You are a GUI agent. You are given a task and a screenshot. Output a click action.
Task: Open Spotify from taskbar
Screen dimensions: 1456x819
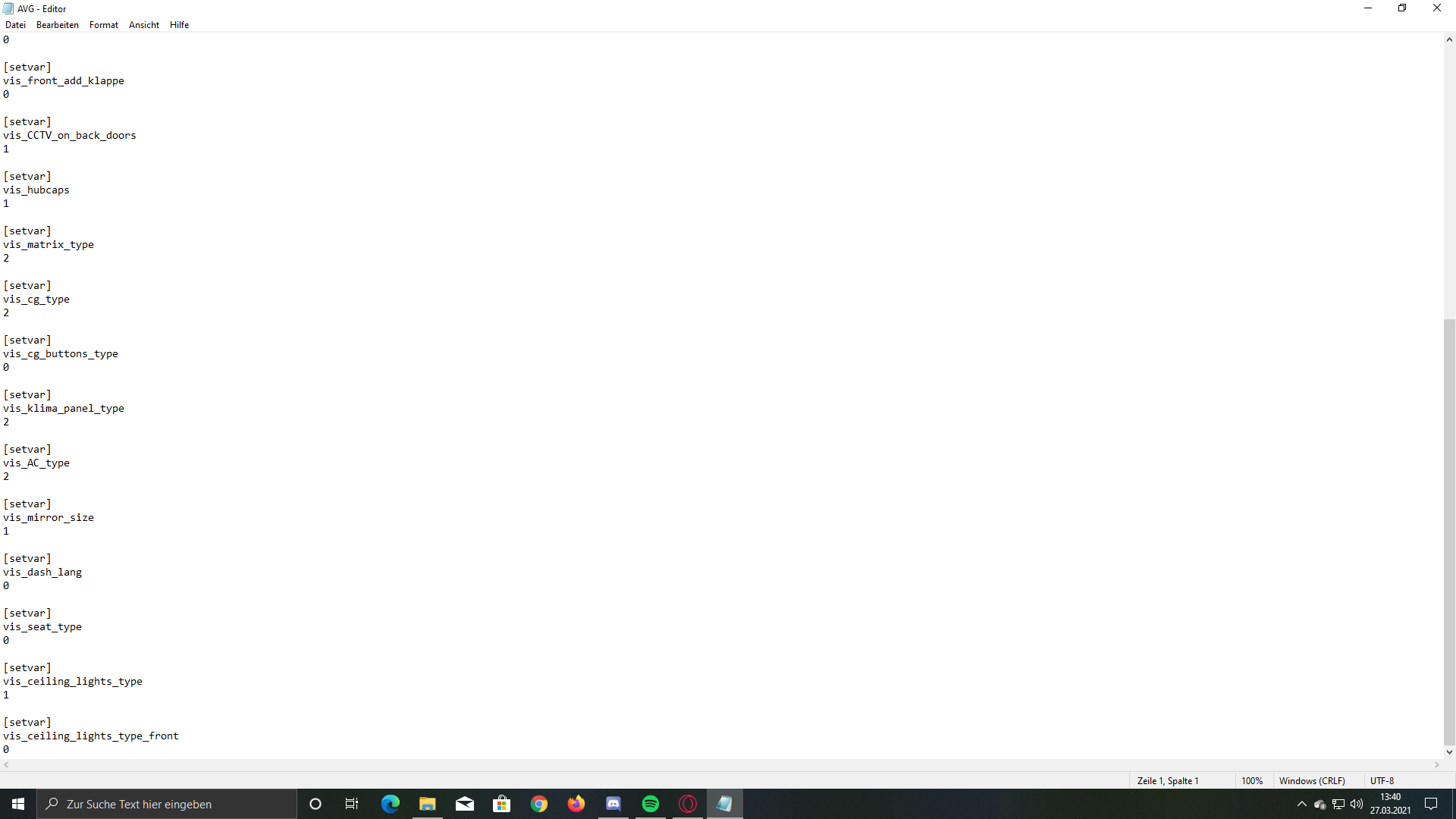pos(651,804)
